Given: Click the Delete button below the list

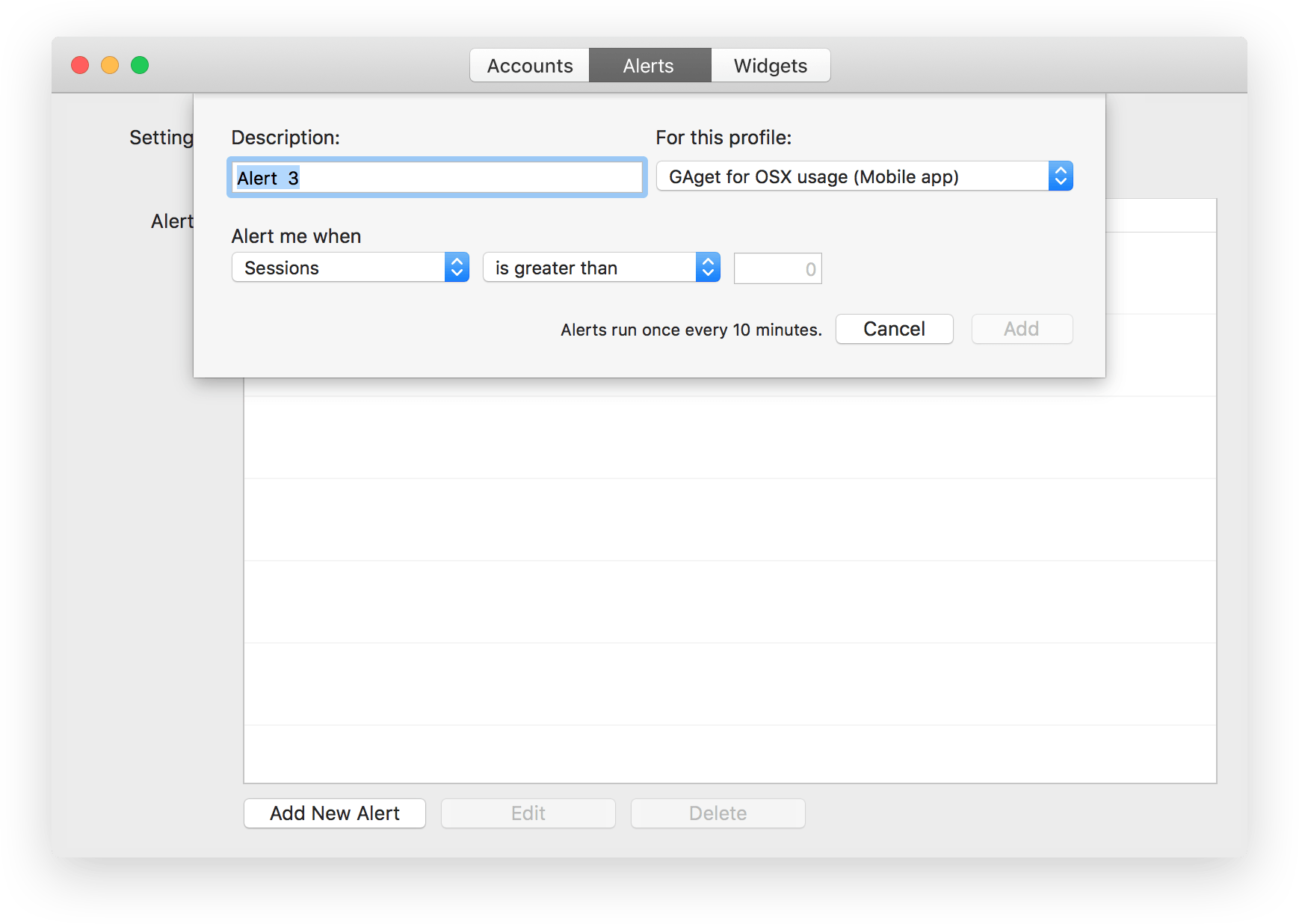Looking at the screenshot, I should point(718,813).
